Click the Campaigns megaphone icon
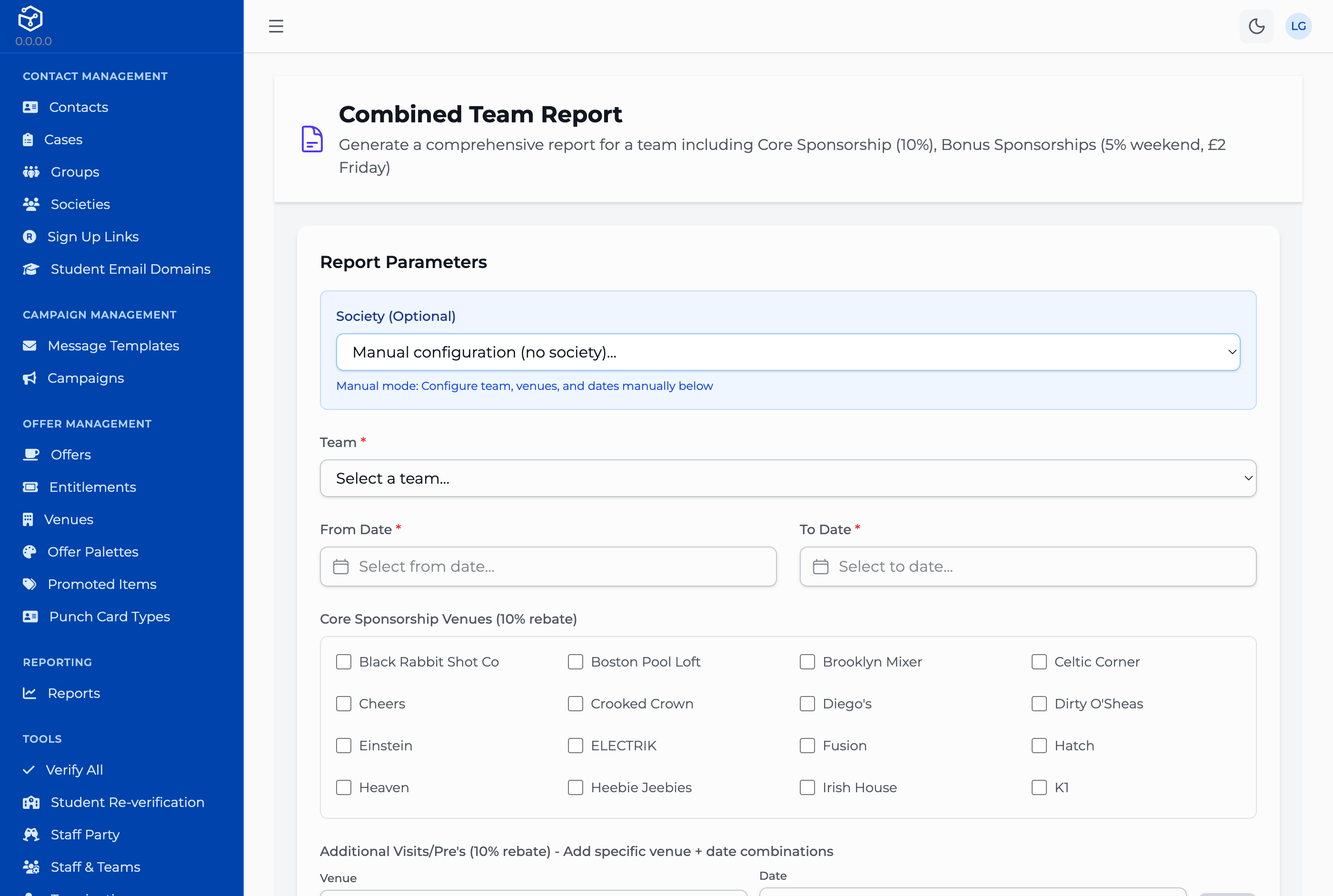Image resolution: width=1333 pixels, height=896 pixels. point(30,378)
